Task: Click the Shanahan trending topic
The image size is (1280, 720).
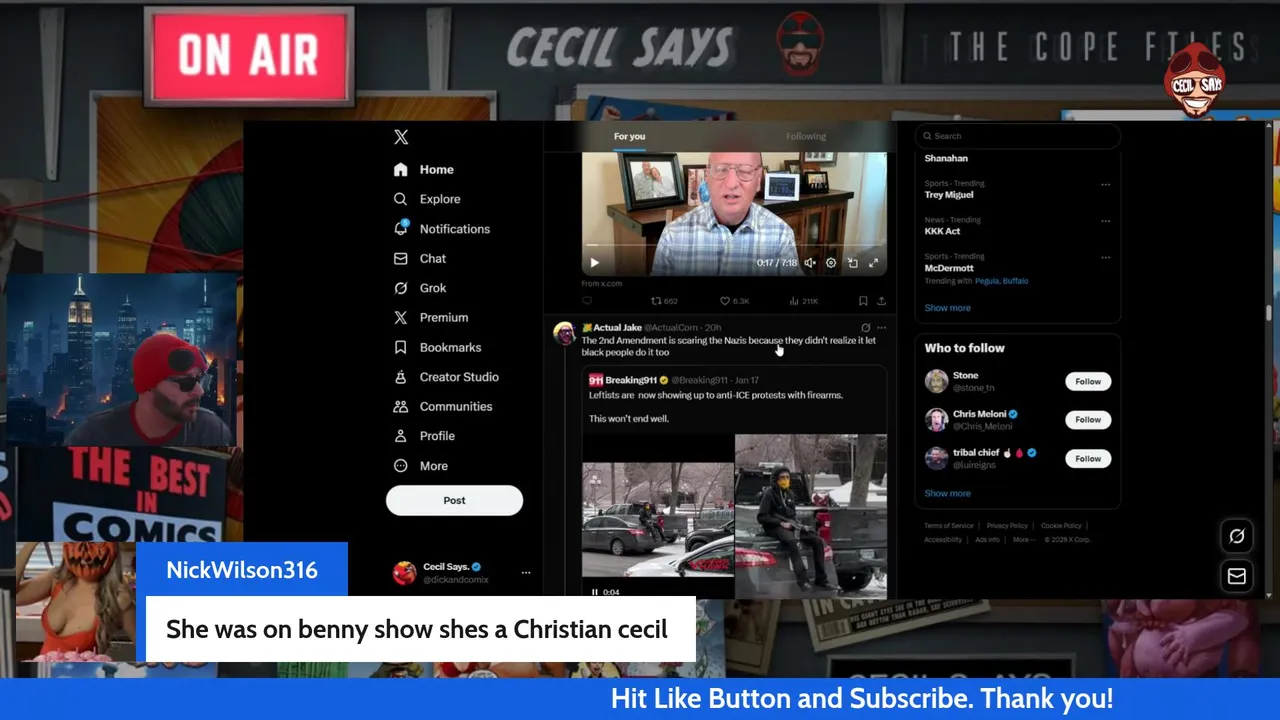Action: point(946,158)
